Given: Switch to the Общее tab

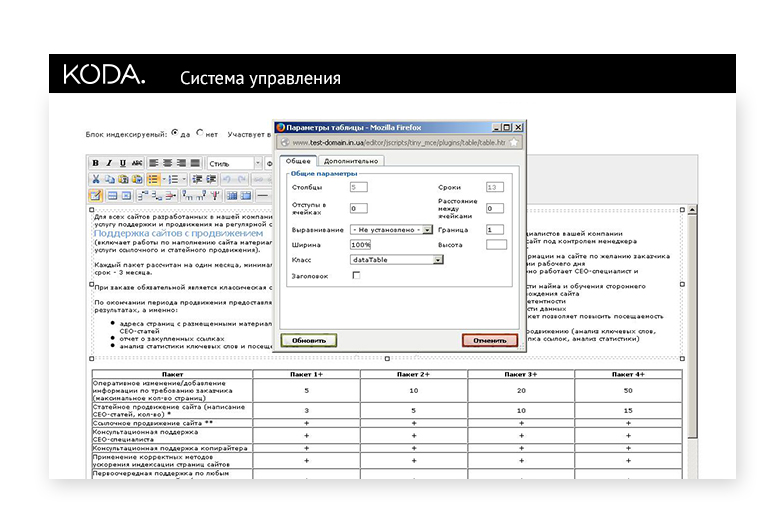Looking at the screenshot, I should coord(298,161).
